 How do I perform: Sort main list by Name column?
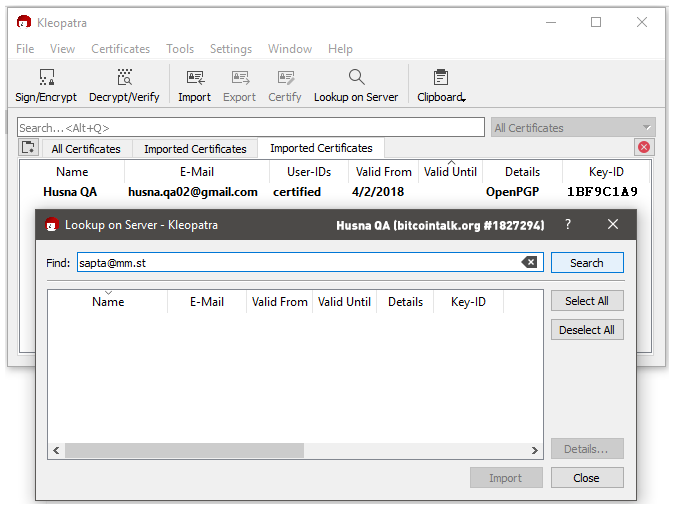(x=72, y=172)
